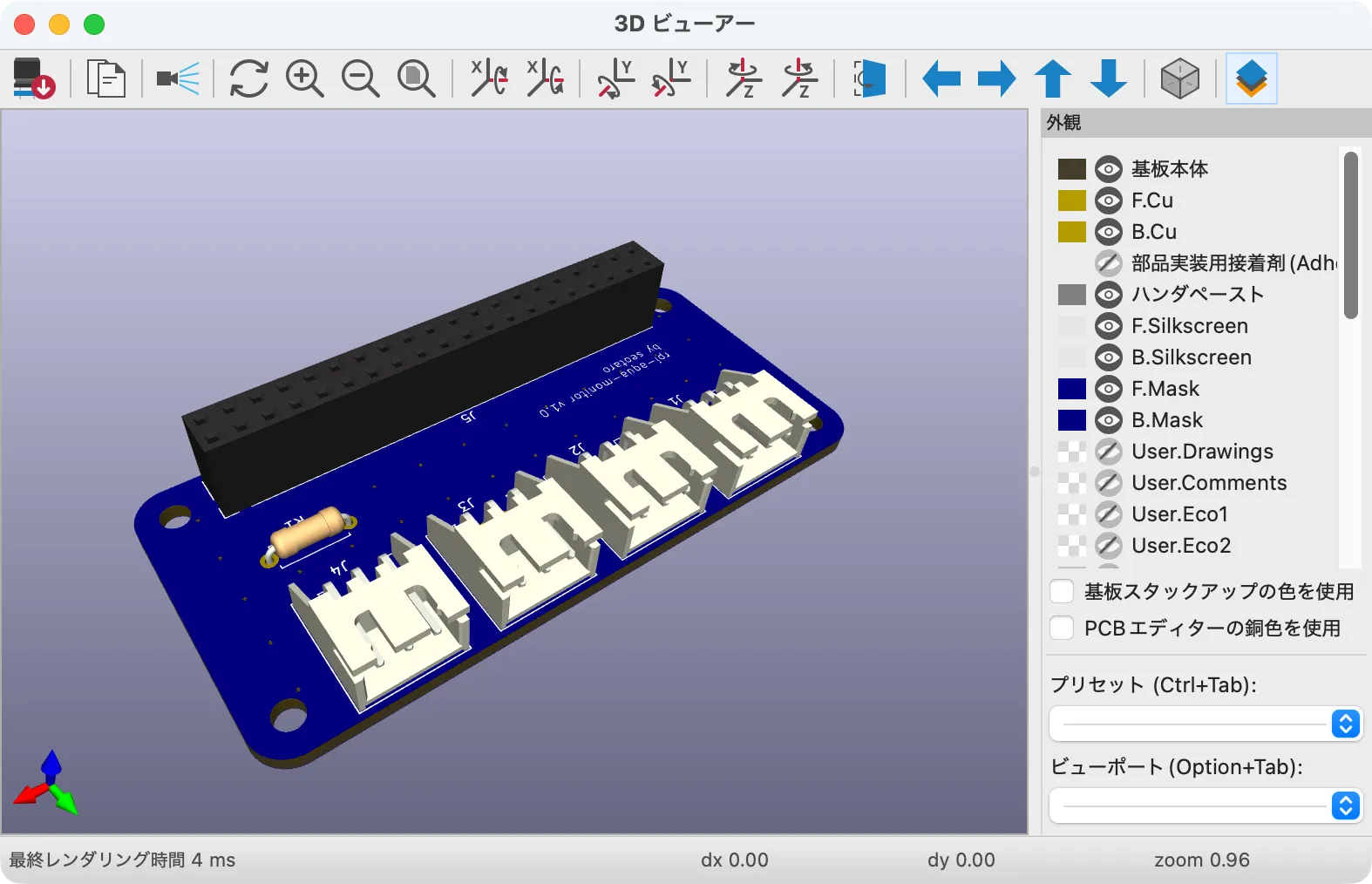The image size is (1372, 884).
Task: Pan the board down
Action: (1109, 78)
